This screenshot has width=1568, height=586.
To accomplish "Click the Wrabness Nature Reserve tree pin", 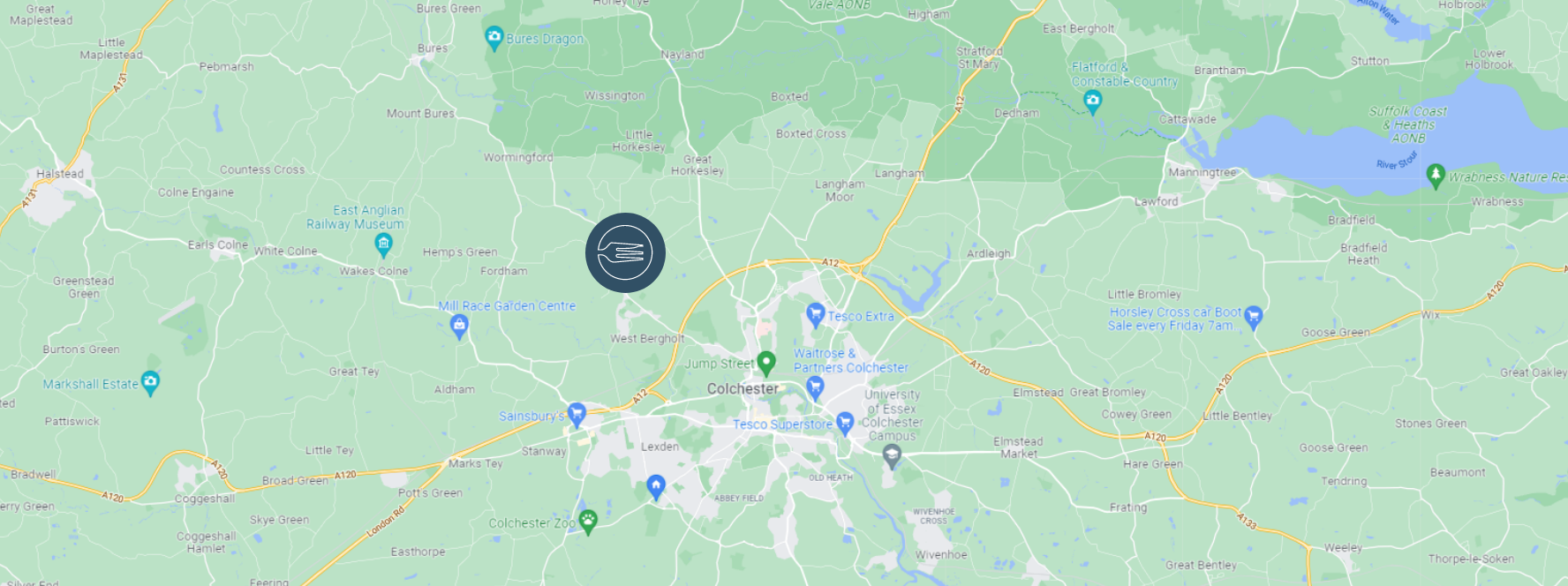I will click(x=1436, y=176).
